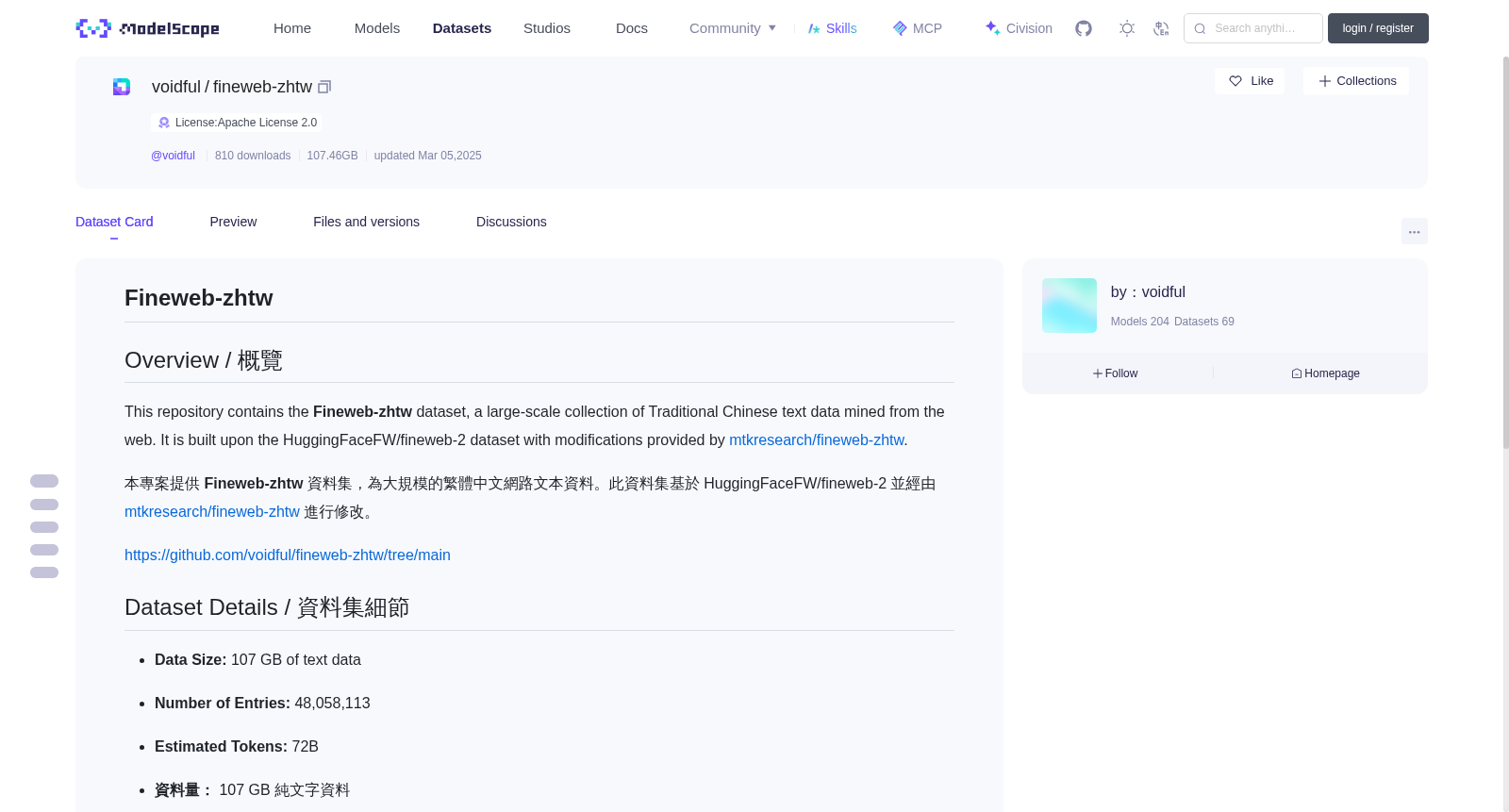Click the '107.46GB' size text
Screen dimensions: 1509x812
click(332, 156)
